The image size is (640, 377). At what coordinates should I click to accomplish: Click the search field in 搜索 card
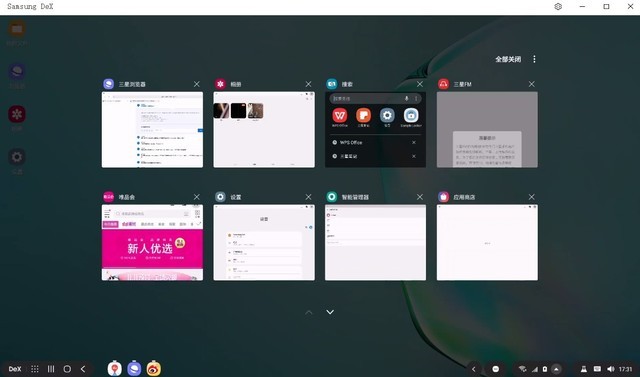click(x=376, y=98)
